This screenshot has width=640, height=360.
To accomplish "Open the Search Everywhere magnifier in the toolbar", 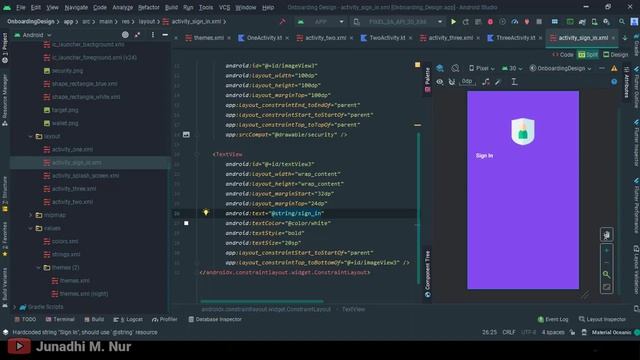I will [x=622, y=22].
